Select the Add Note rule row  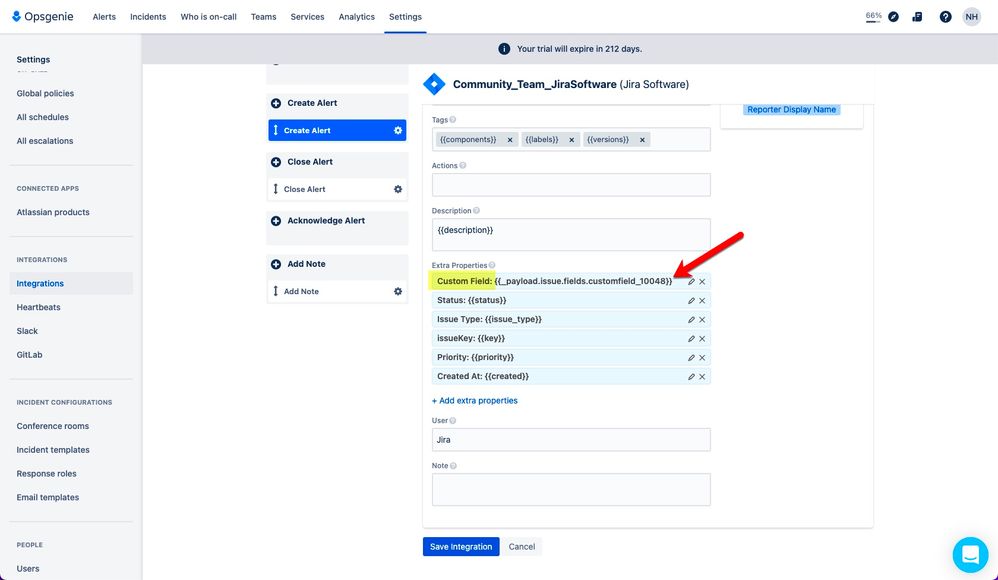[x=337, y=292]
